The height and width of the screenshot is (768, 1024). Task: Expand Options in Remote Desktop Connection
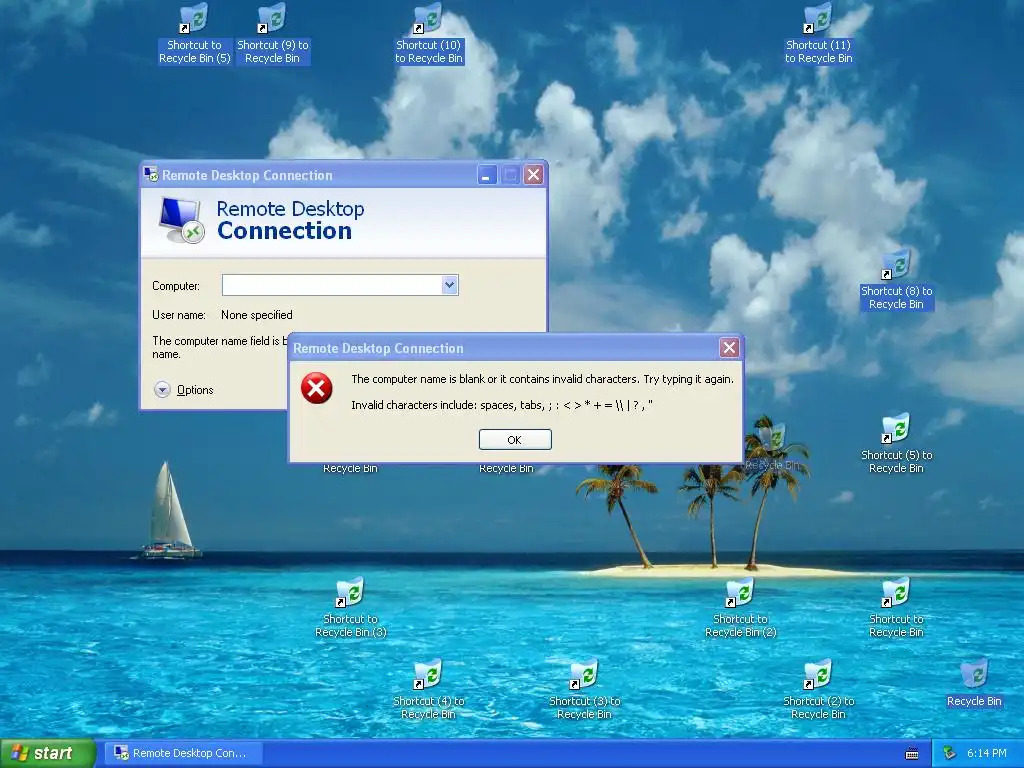(184, 390)
